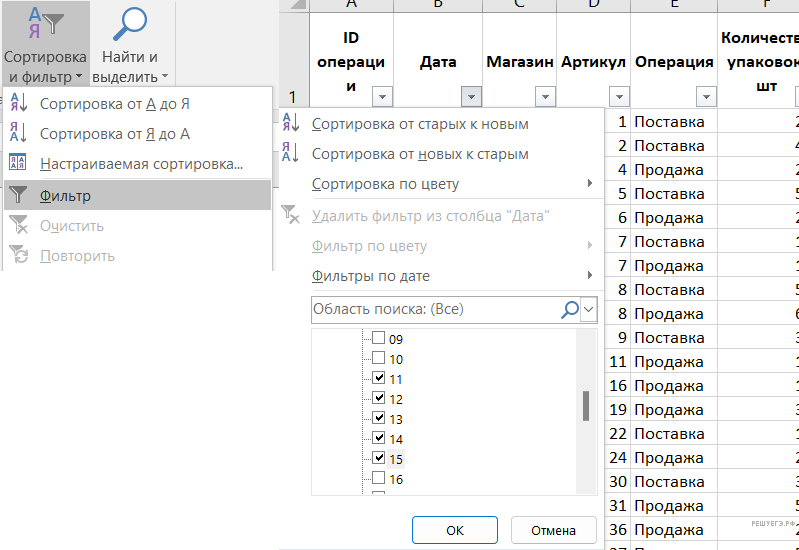Click the sort Я to A icon
799x550 pixels.
click(x=18, y=134)
